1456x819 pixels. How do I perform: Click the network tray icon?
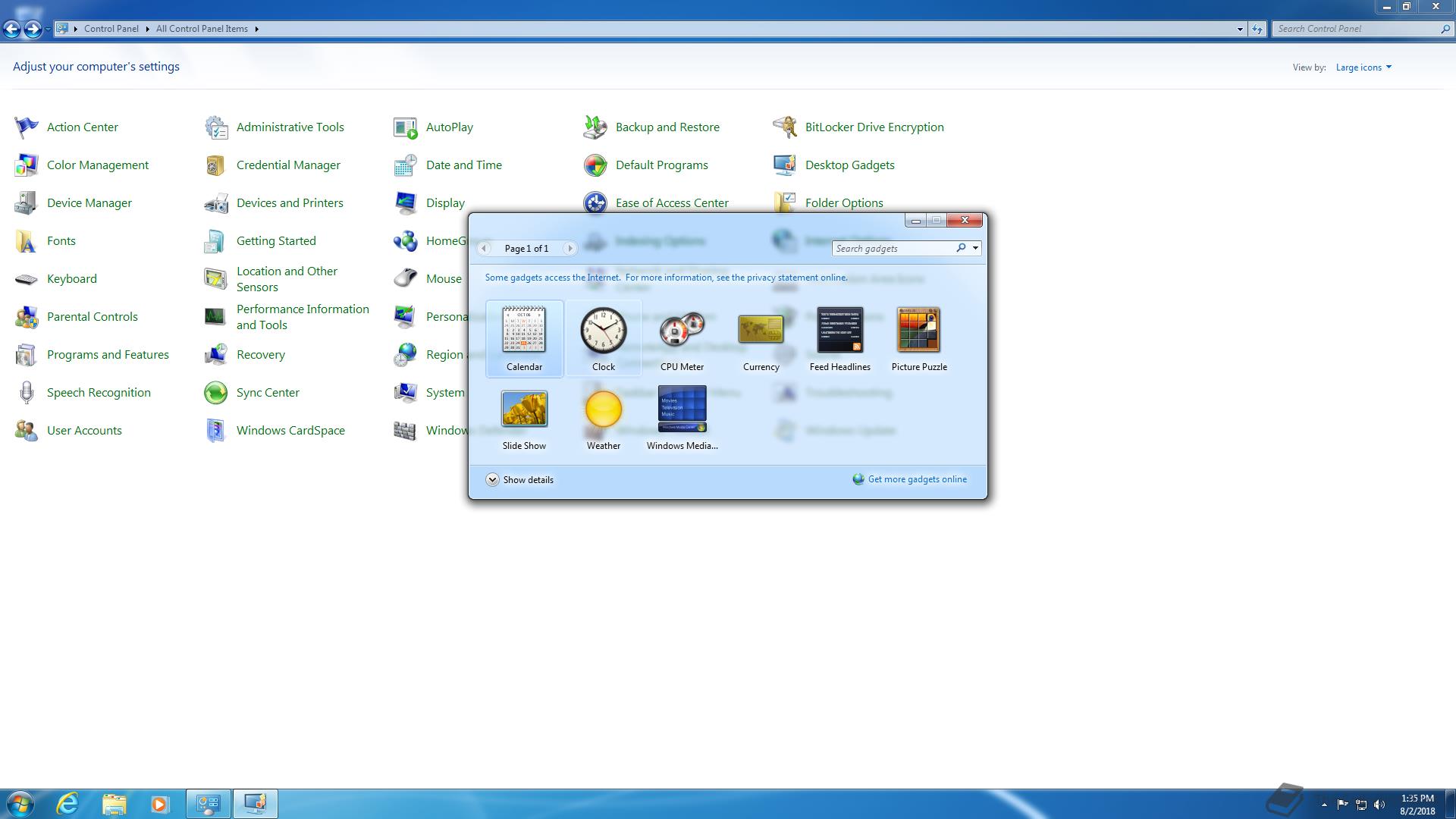pos(1361,805)
